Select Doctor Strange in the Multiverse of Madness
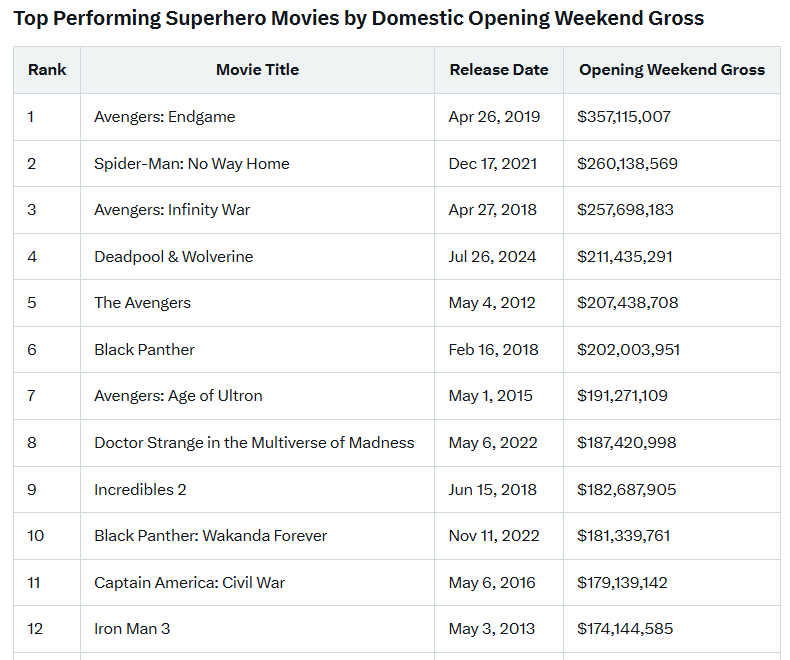This screenshot has height=660, width=790. pyautogui.click(x=254, y=443)
